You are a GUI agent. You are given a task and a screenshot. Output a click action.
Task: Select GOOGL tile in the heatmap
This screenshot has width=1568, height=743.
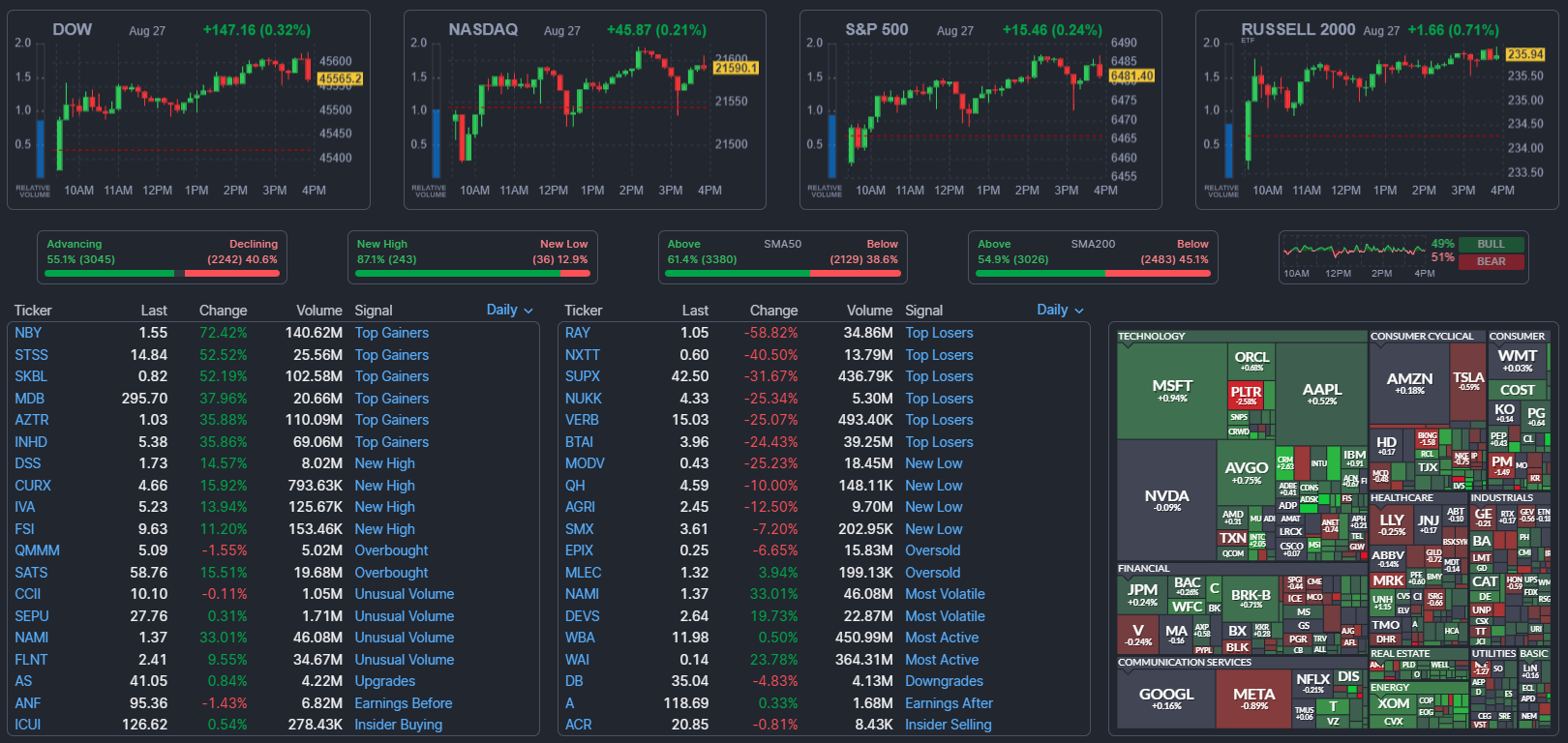pos(1166,698)
